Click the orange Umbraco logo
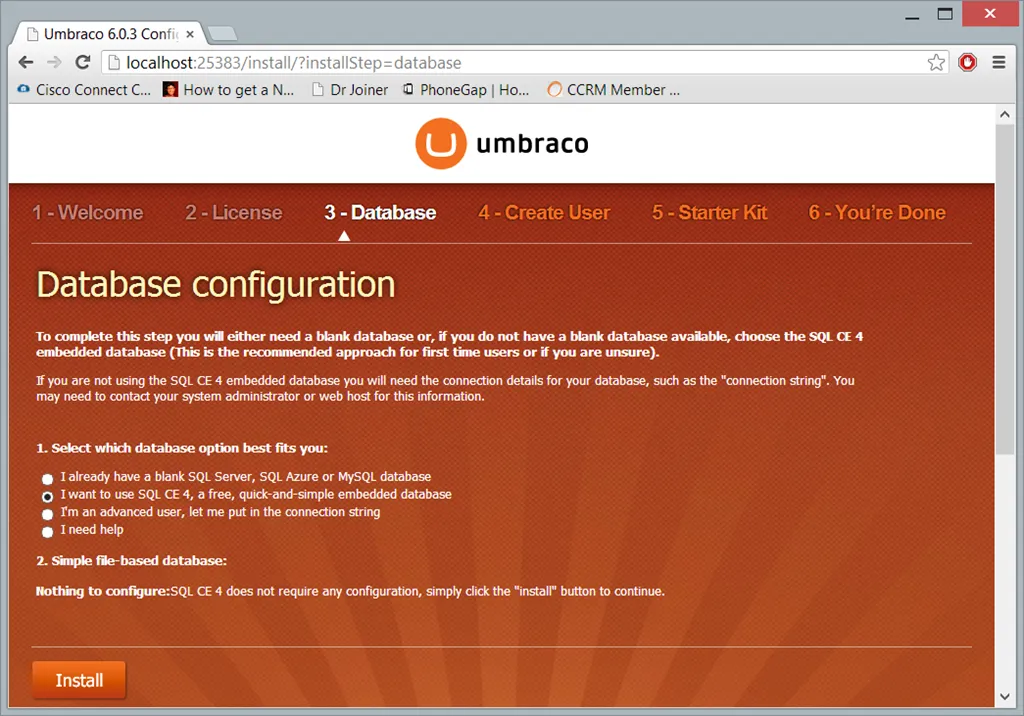Image resolution: width=1024 pixels, height=716 pixels. (x=441, y=144)
